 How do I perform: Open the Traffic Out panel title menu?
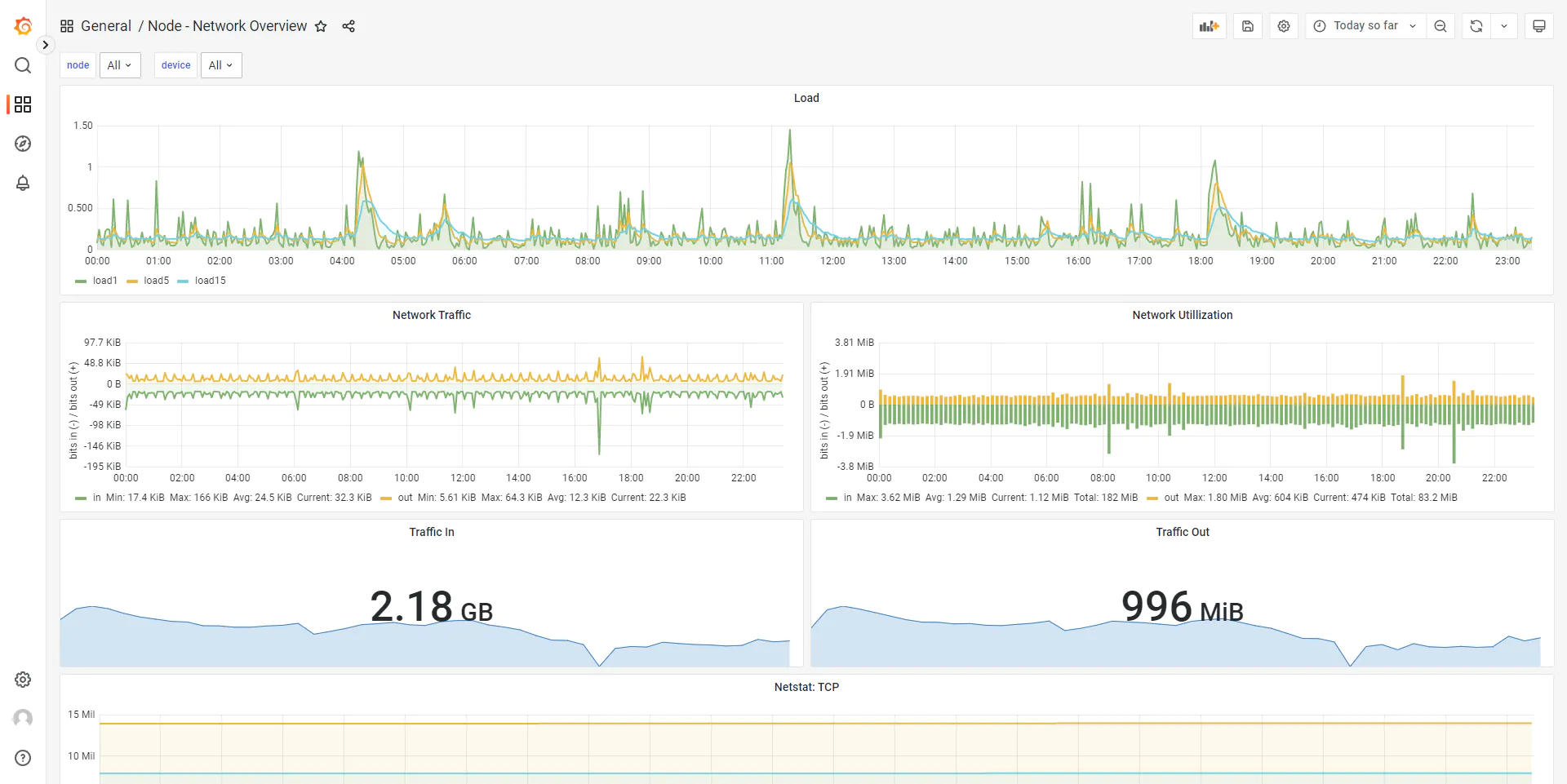1183,532
